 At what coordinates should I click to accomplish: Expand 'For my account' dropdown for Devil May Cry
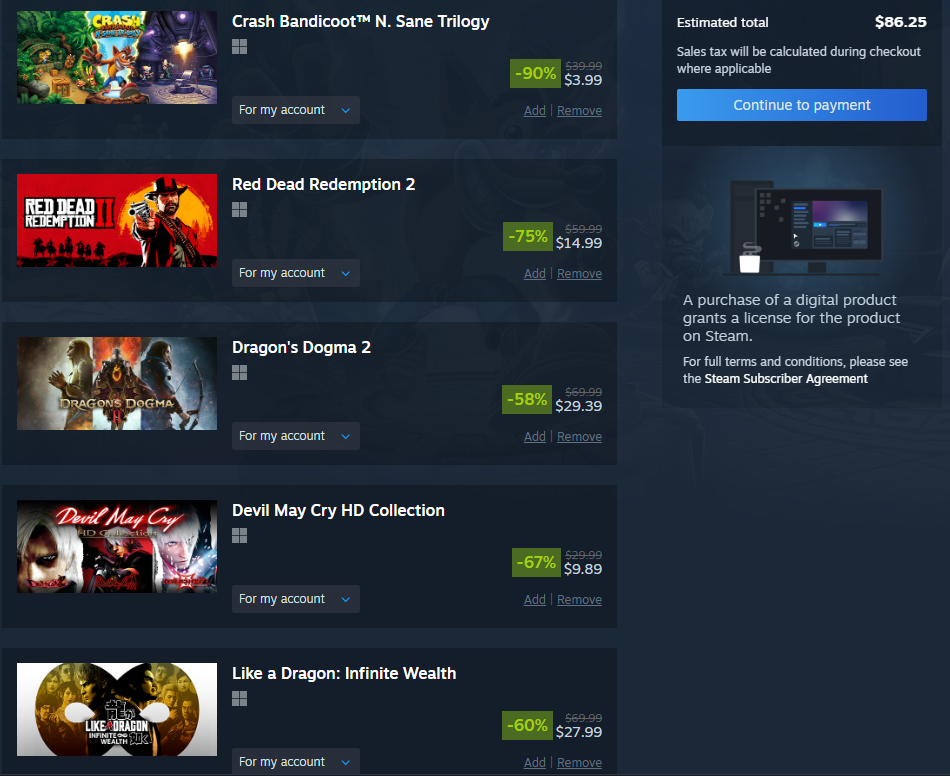pyautogui.click(x=296, y=599)
